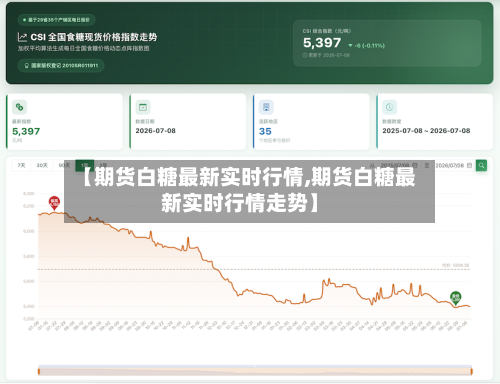
Task: Click the 2026-07-08 data date value
Action: tap(155, 131)
